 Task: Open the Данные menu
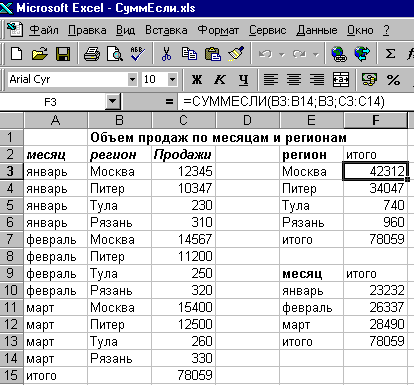click(317, 30)
